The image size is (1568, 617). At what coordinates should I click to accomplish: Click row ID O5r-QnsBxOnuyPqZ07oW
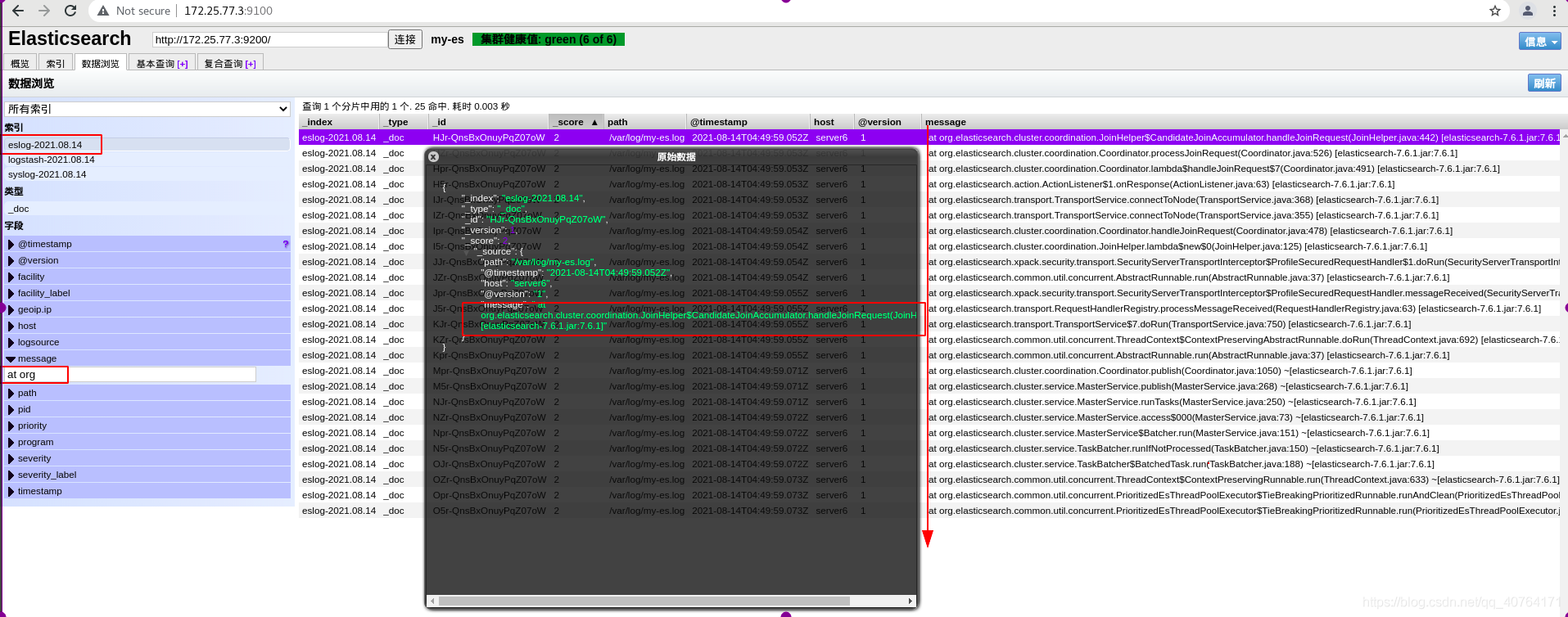(x=489, y=511)
